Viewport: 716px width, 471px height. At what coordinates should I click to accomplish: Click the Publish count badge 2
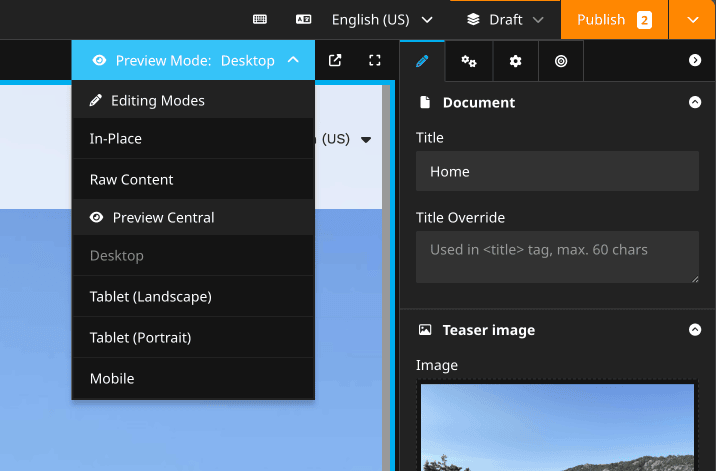[x=644, y=20]
